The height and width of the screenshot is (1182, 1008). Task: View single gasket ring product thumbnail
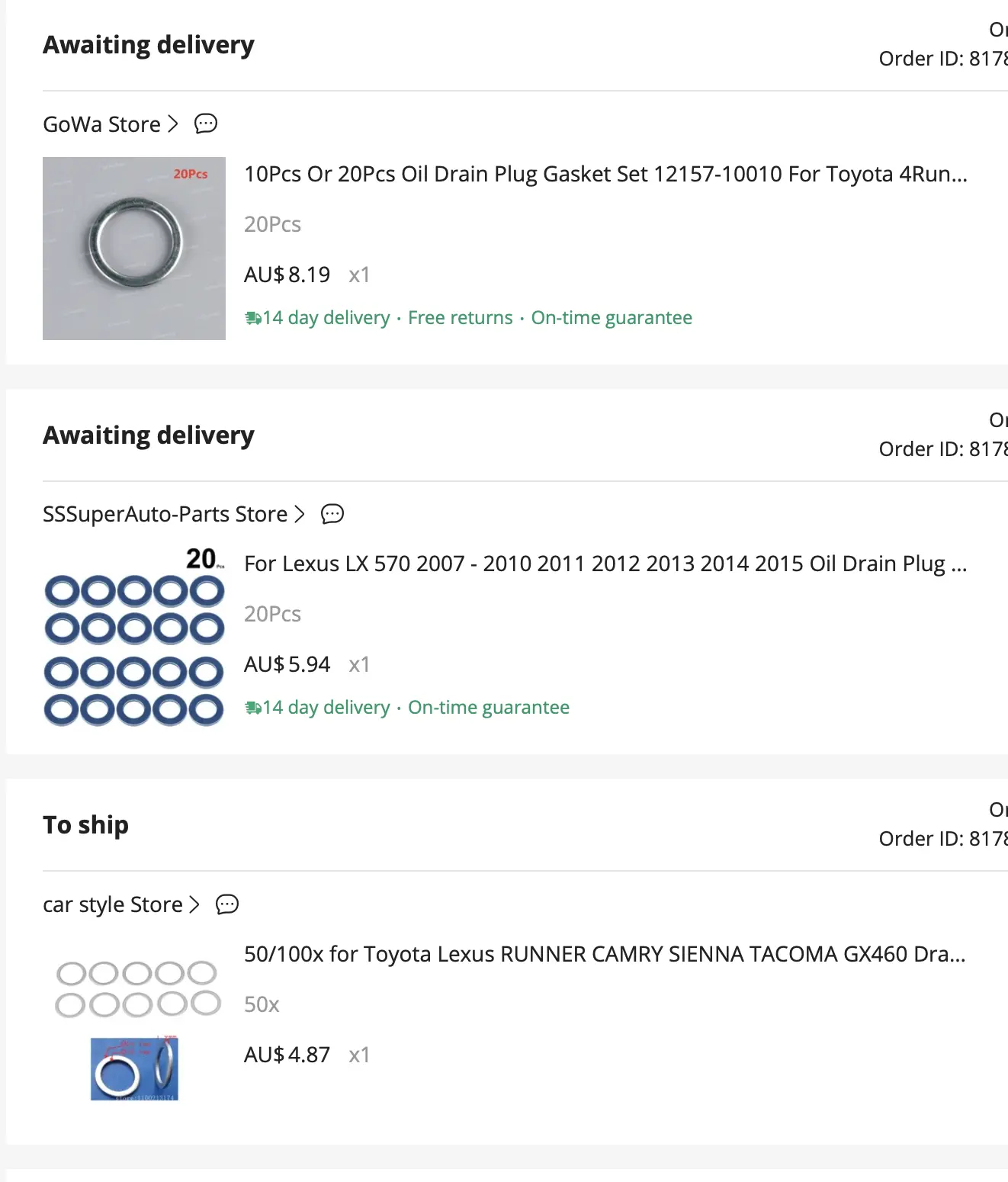tap(134, 249)
